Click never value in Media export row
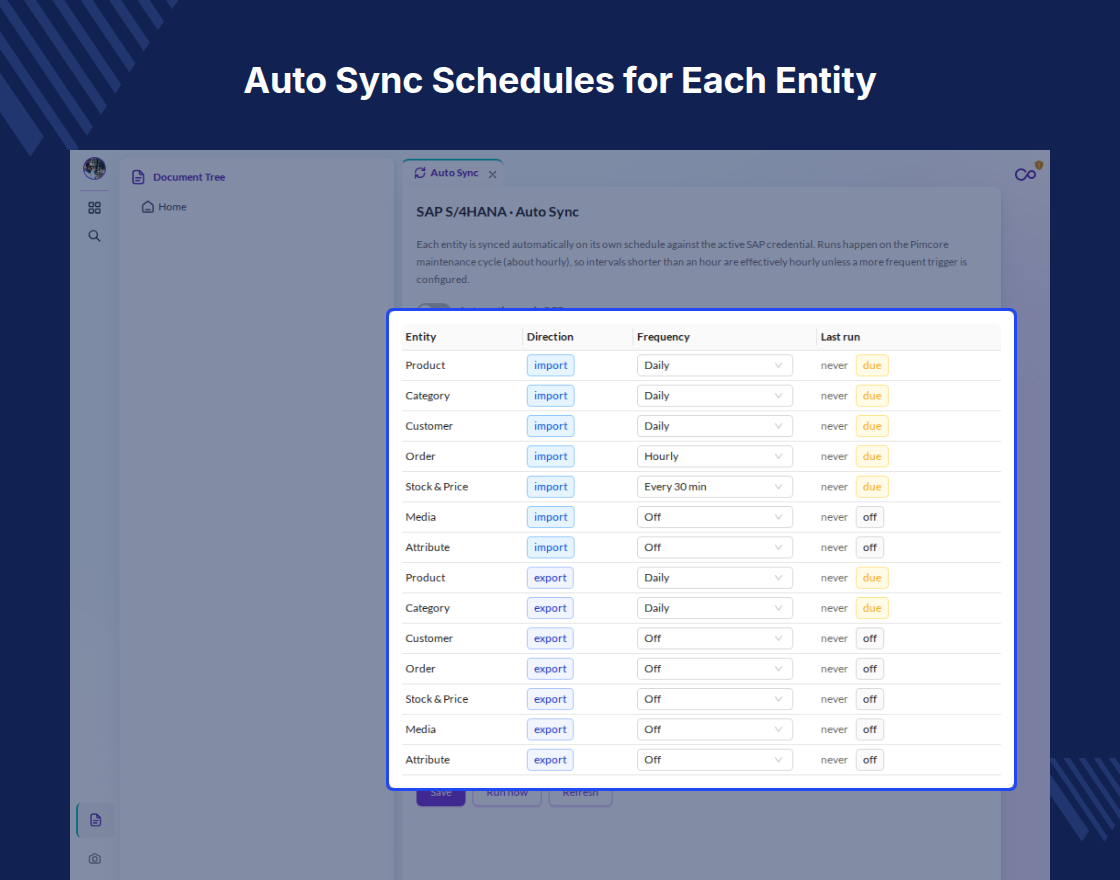 coord(834,729)
